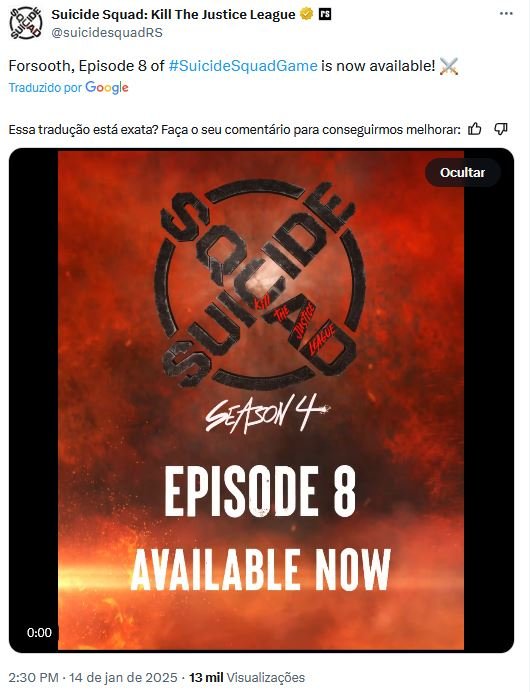Viewport: 530px width, 692px height.
Task: Click the Google logo in translation note
Action: (107, 87)
